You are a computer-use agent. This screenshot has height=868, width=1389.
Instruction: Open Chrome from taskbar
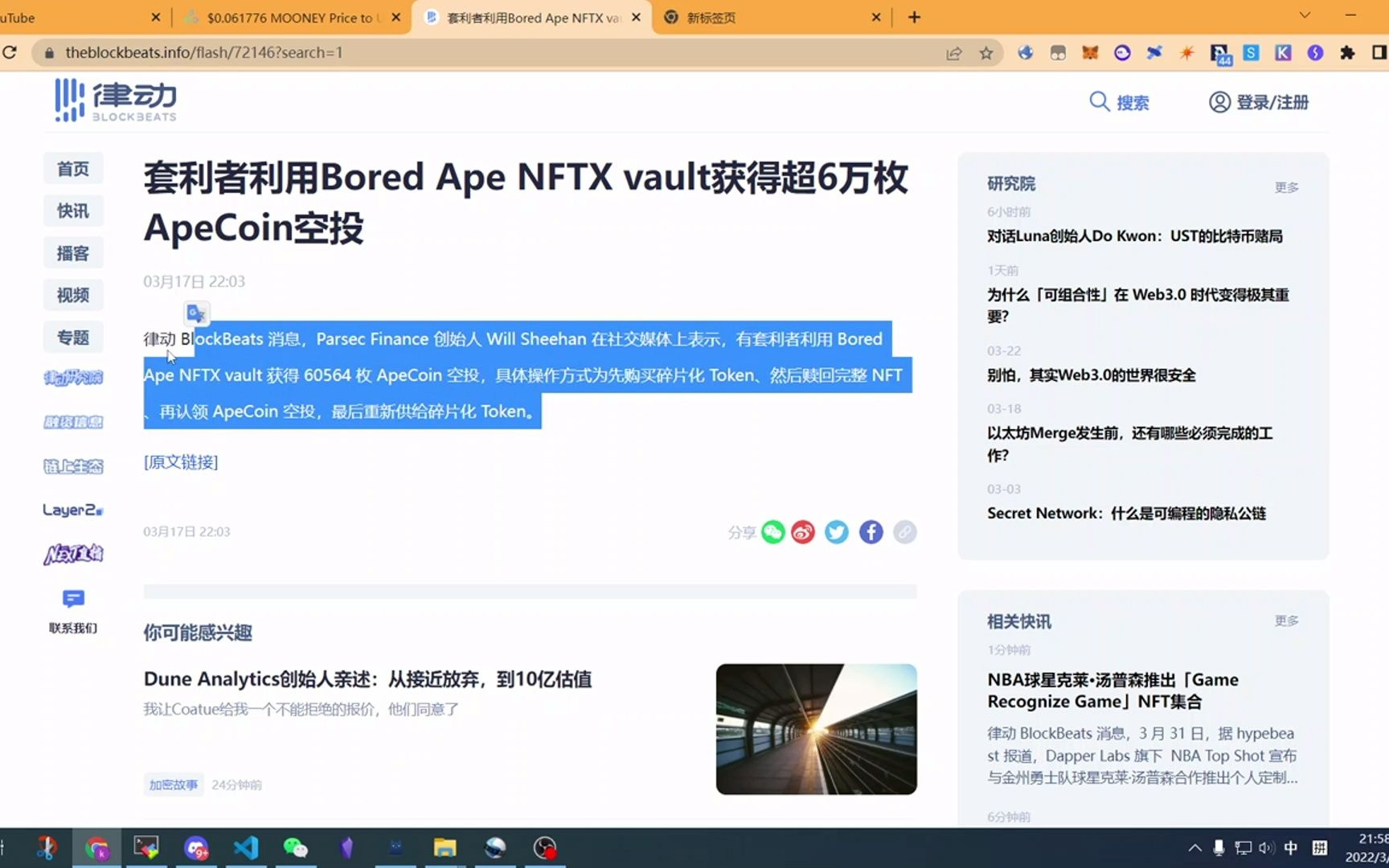coord(97,848)
